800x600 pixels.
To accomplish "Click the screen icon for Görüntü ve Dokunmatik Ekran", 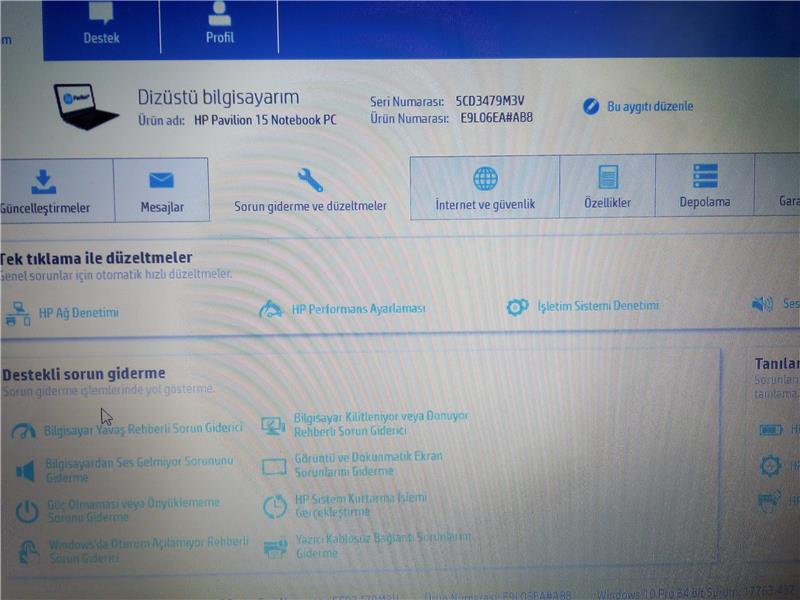I will 274,466.
